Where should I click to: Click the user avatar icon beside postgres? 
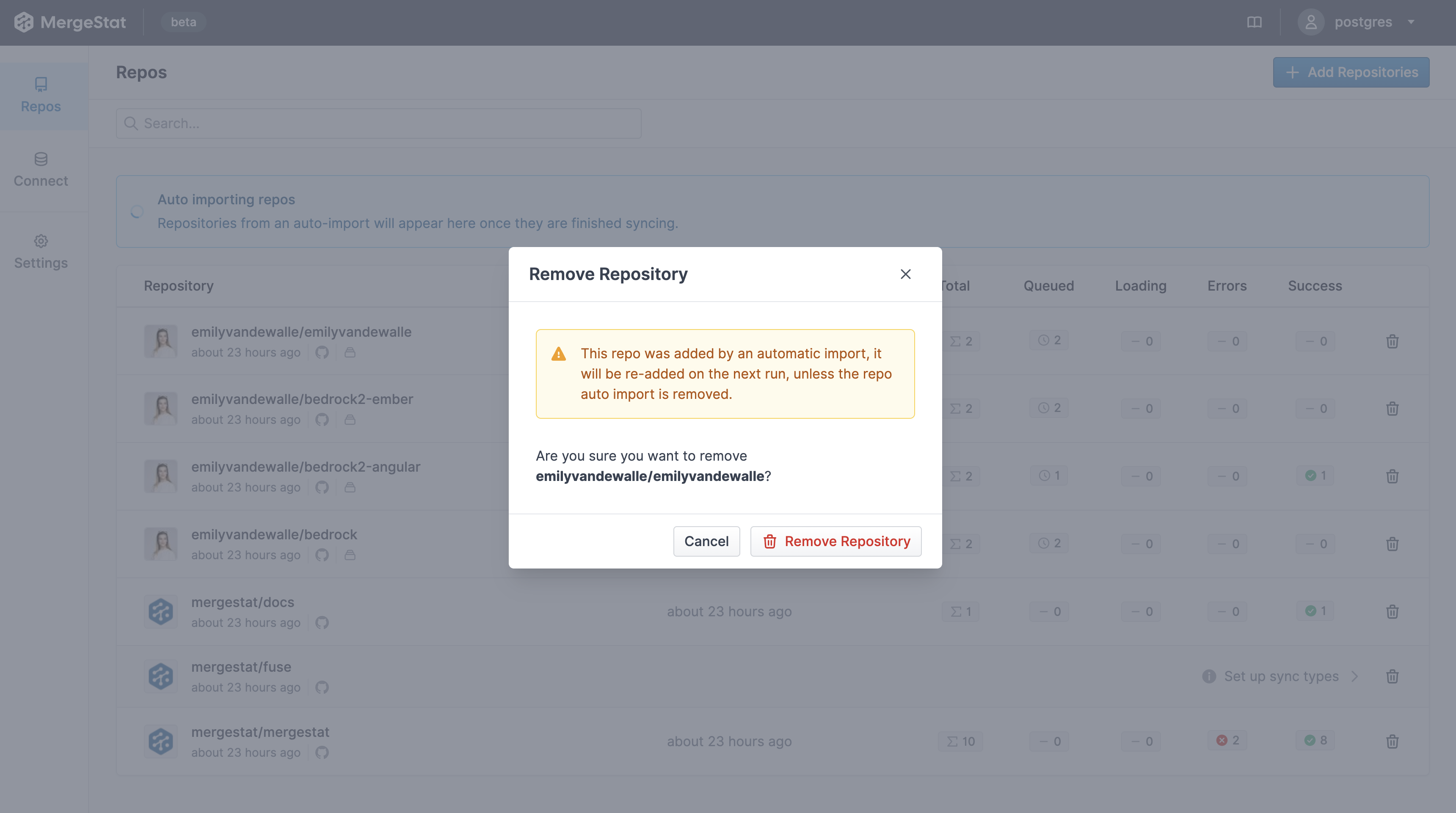click(1311, 22)
